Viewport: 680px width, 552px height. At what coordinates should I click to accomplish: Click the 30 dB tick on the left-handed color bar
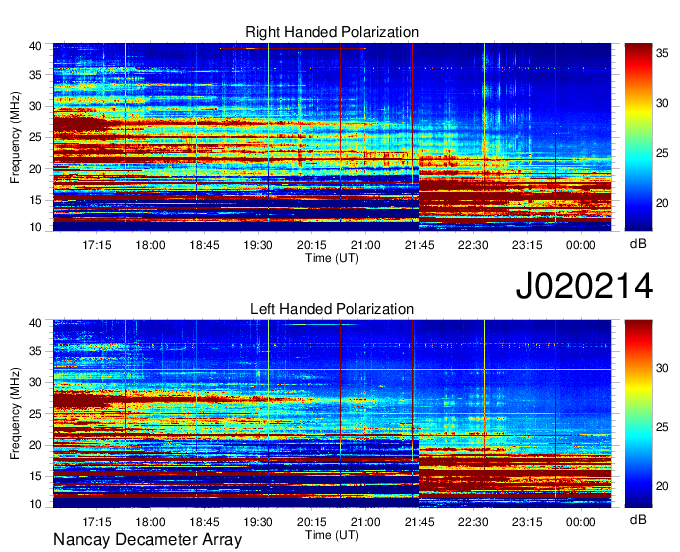pos(662,368)
